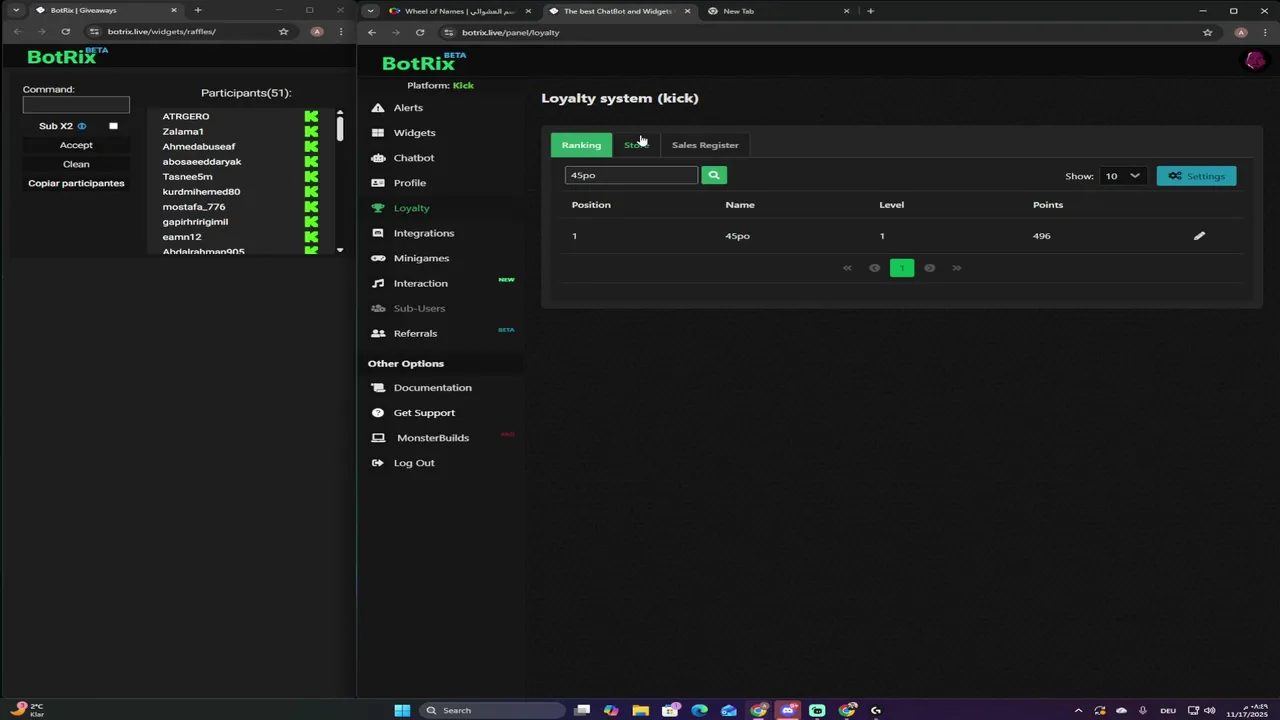Switch to the New Tab browser tab
1280x720 pixels.
pos(778,11)
